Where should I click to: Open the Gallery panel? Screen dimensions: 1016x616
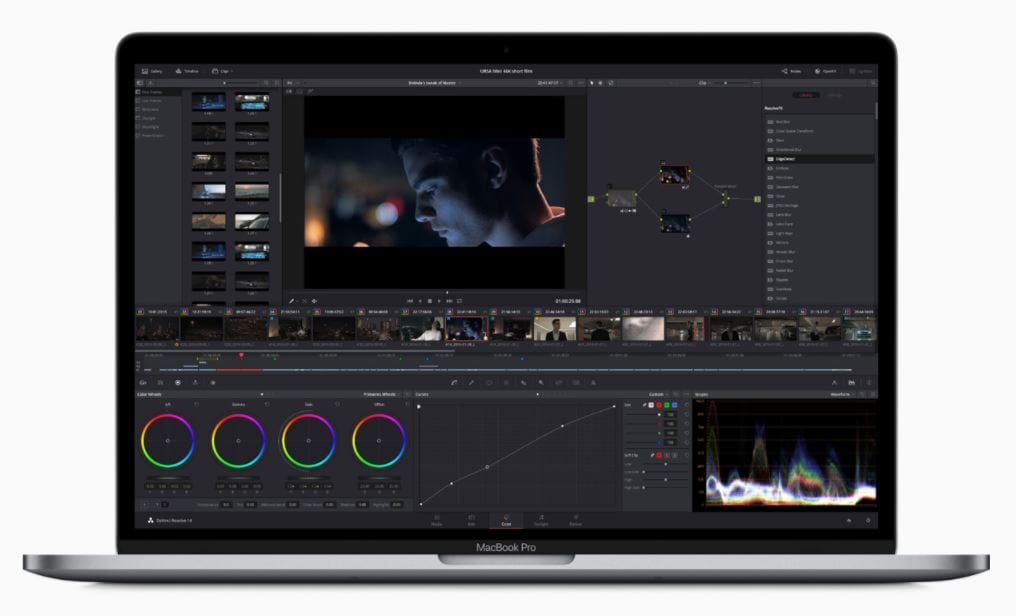point(152,71)
